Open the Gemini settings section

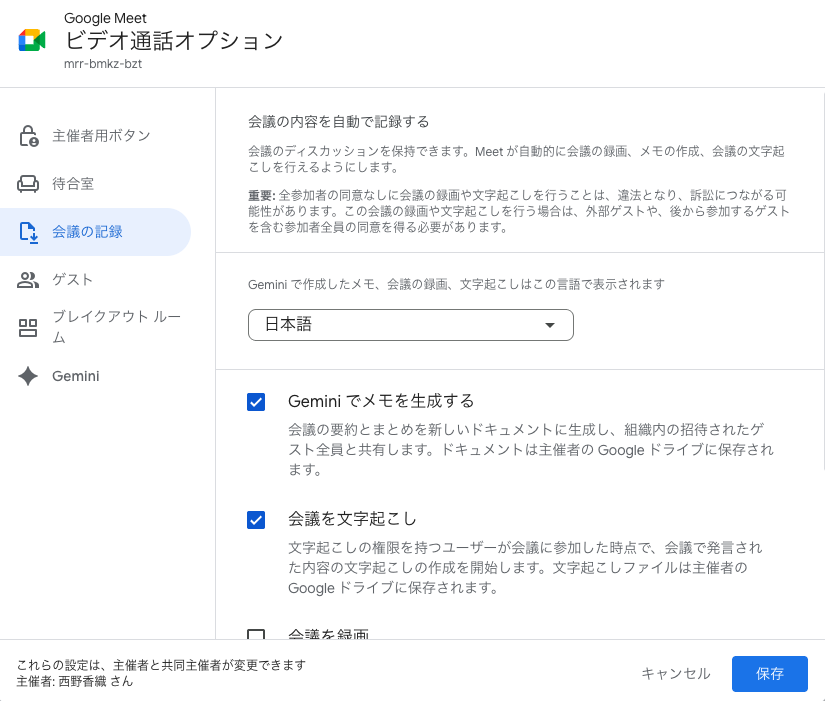point(76,376)
